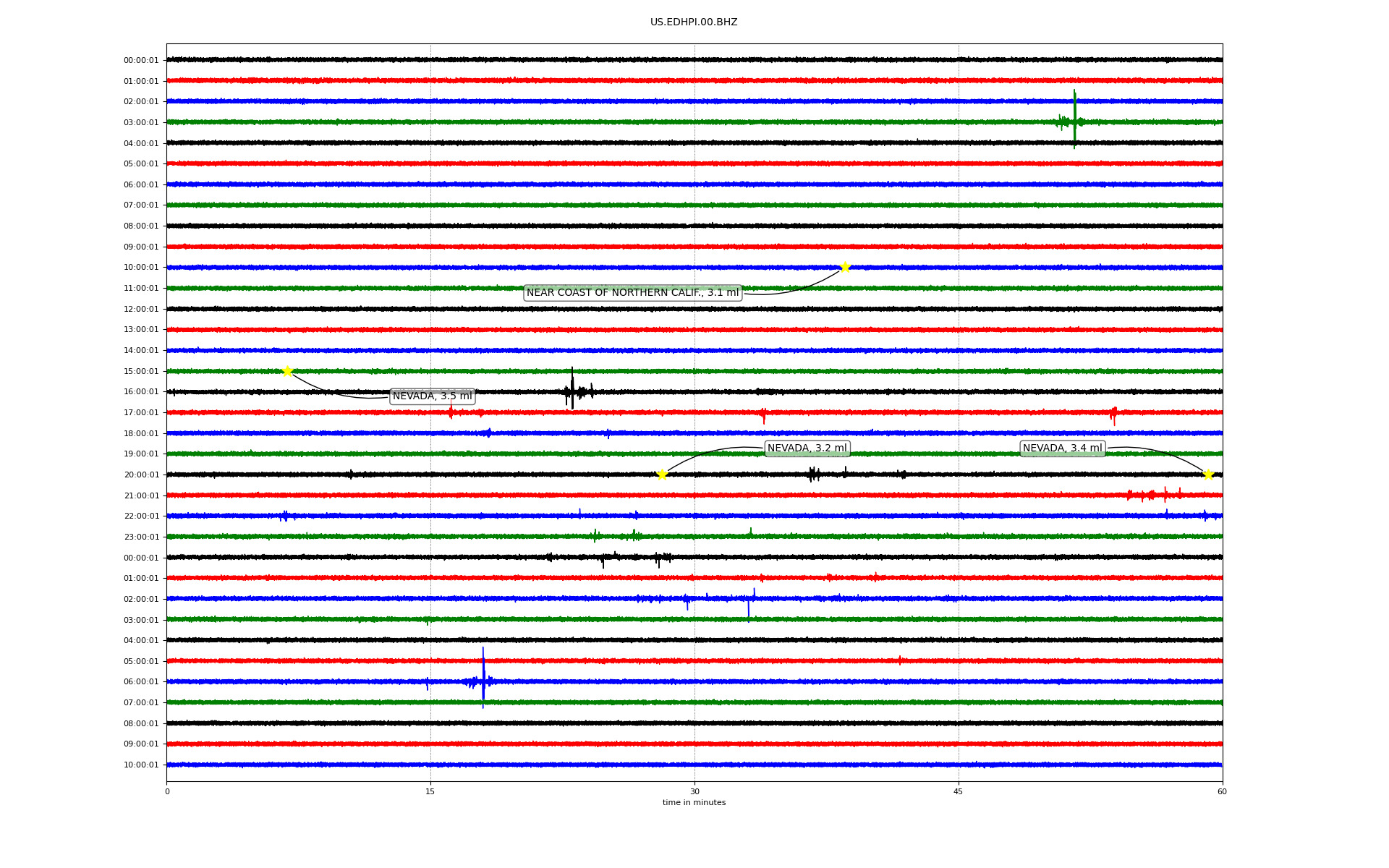The height and width of the screenshot is (868, 1389).
Task: Click the star marker on the 10:00:01 trace
Action: point(844,267)
